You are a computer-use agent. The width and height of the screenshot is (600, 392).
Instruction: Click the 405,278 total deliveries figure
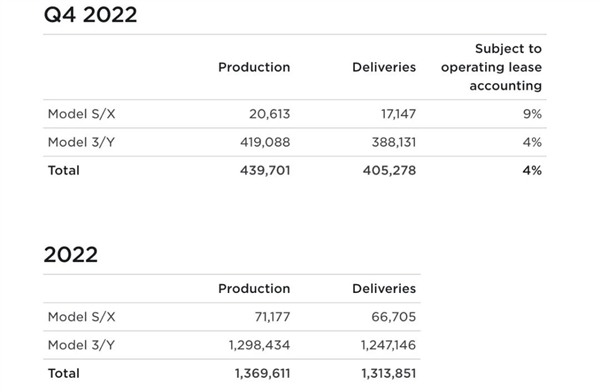click(390, 170)
